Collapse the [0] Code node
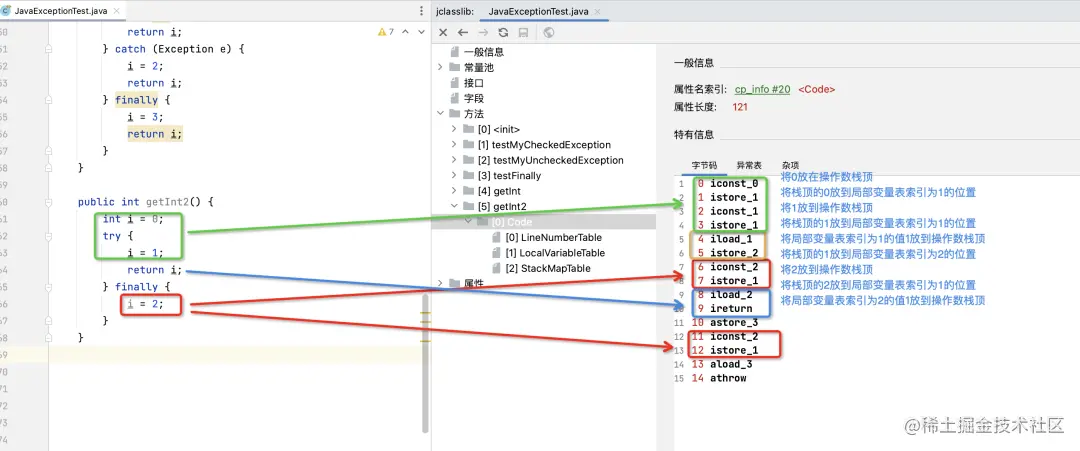The image size is (1080, 451). coord(468,222)
